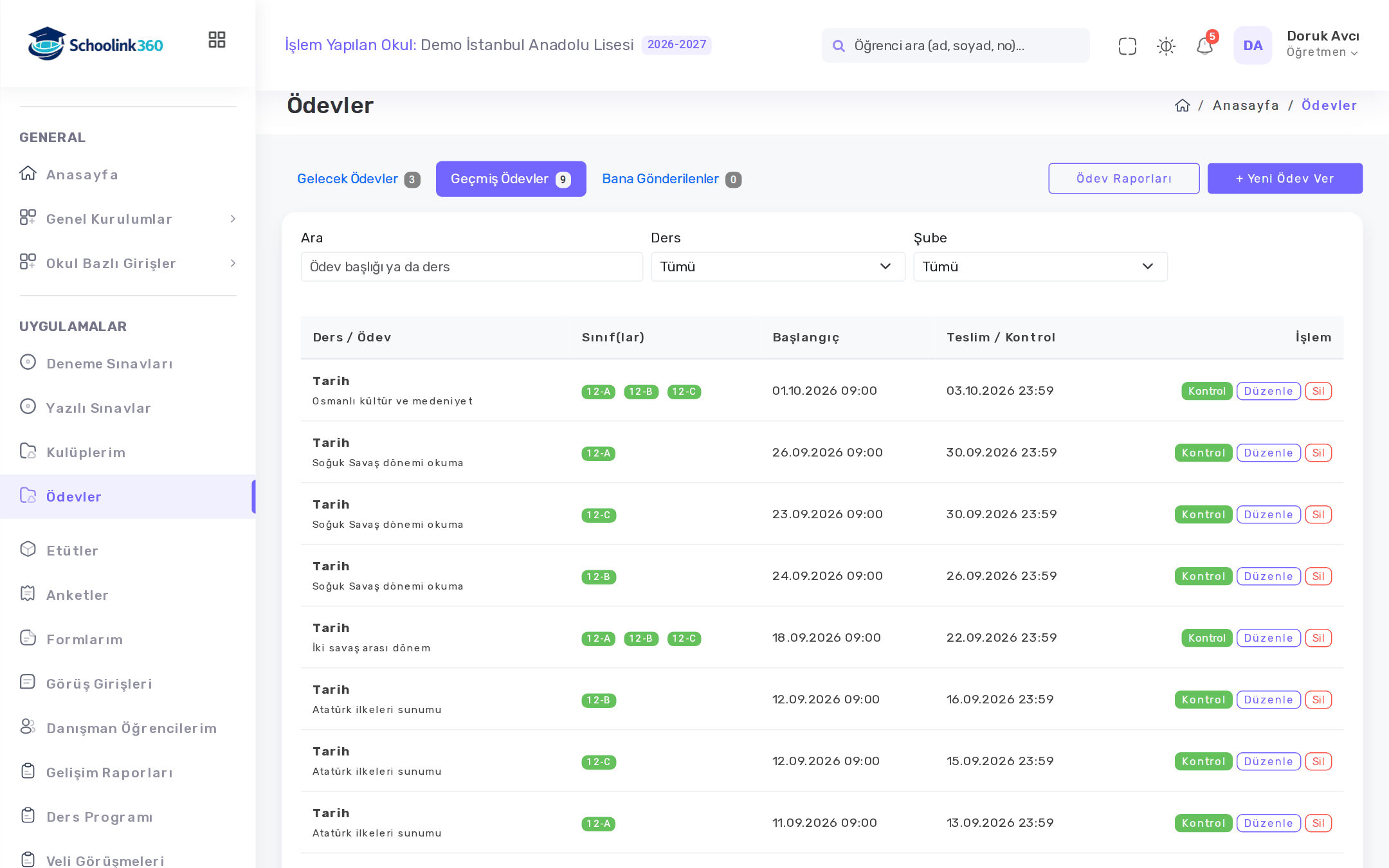The image size is (1389, 868).
Task: Switch to Gelecek Ödevler tab
Action: click(358, 179)
